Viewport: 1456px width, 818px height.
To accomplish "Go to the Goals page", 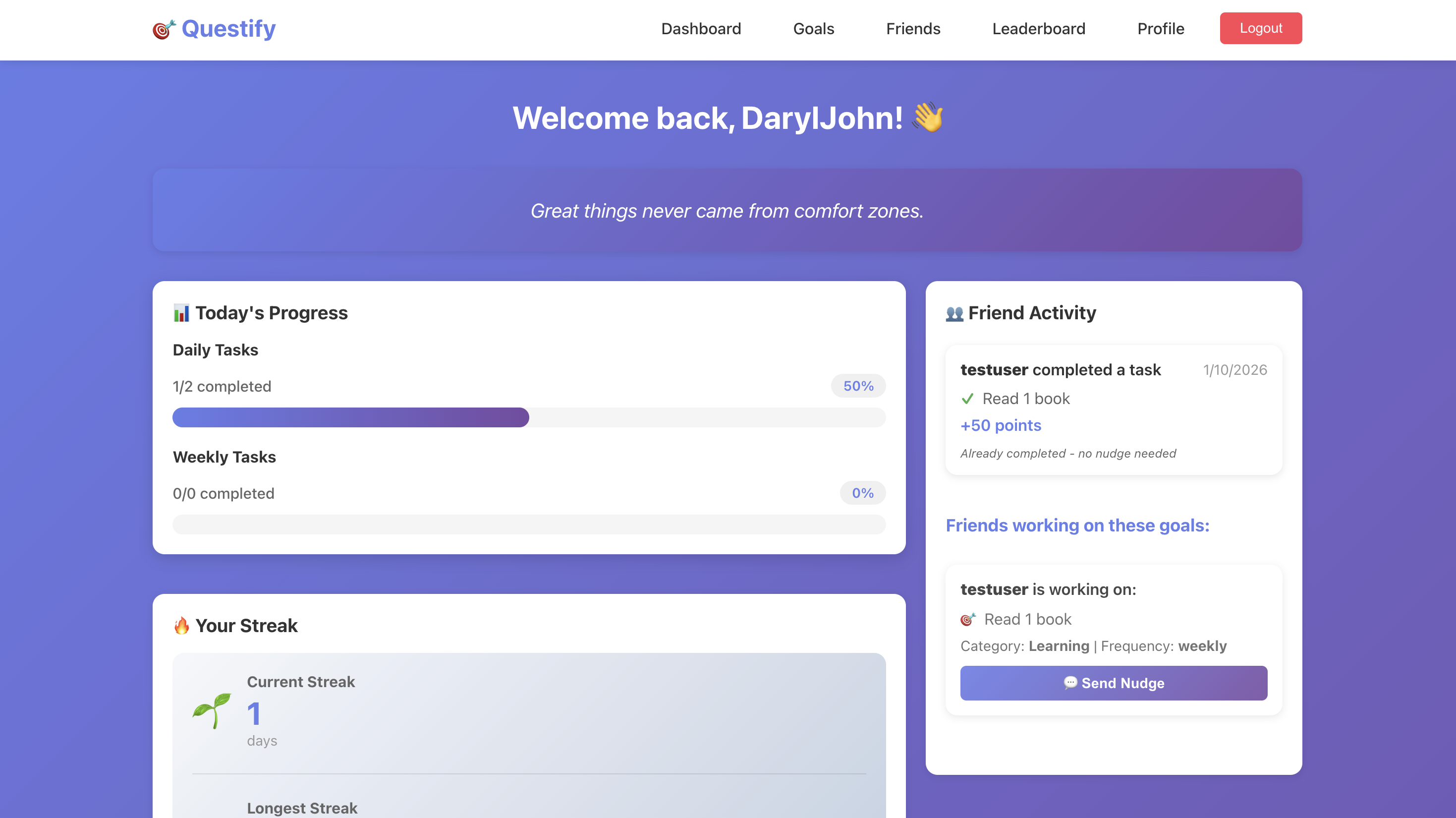I will point(813,29).
